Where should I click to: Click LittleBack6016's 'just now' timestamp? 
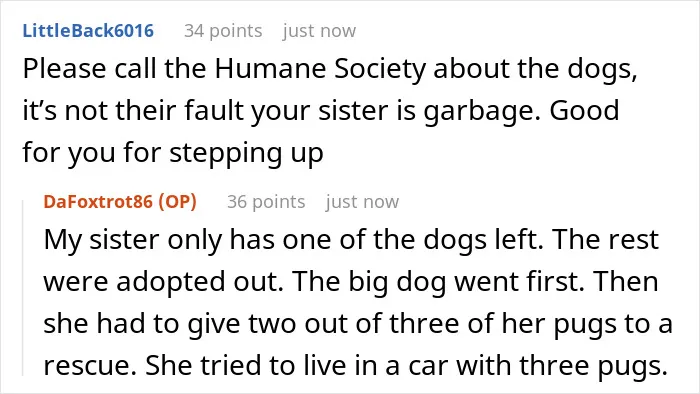319,31
